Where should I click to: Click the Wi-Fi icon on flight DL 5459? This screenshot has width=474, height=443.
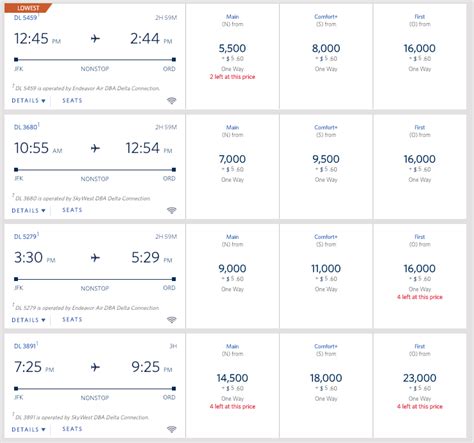[171, 100]
